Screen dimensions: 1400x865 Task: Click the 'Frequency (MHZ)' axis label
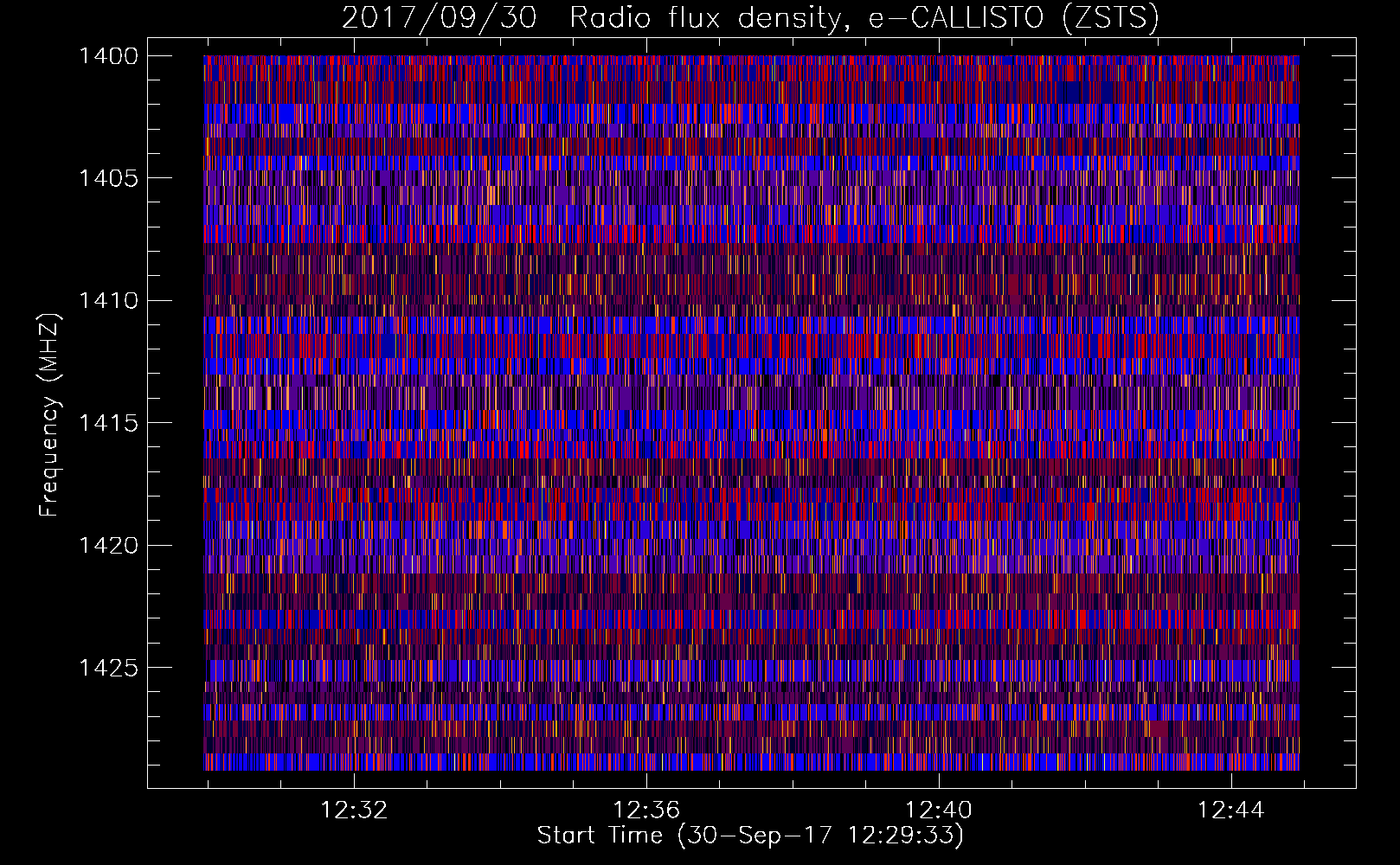pos(49,415)
